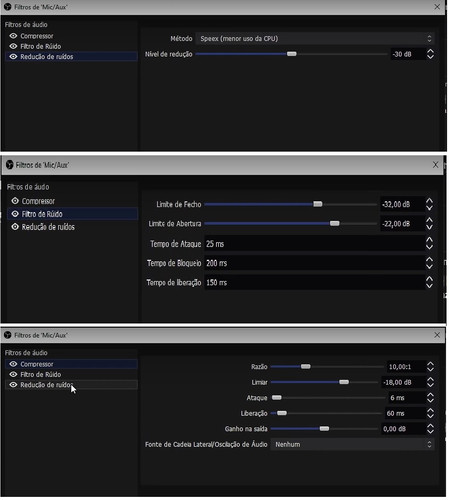Click OBS logo in top window title bar
The width and height of the screenshot is (449, 500).
coord(8,7)
